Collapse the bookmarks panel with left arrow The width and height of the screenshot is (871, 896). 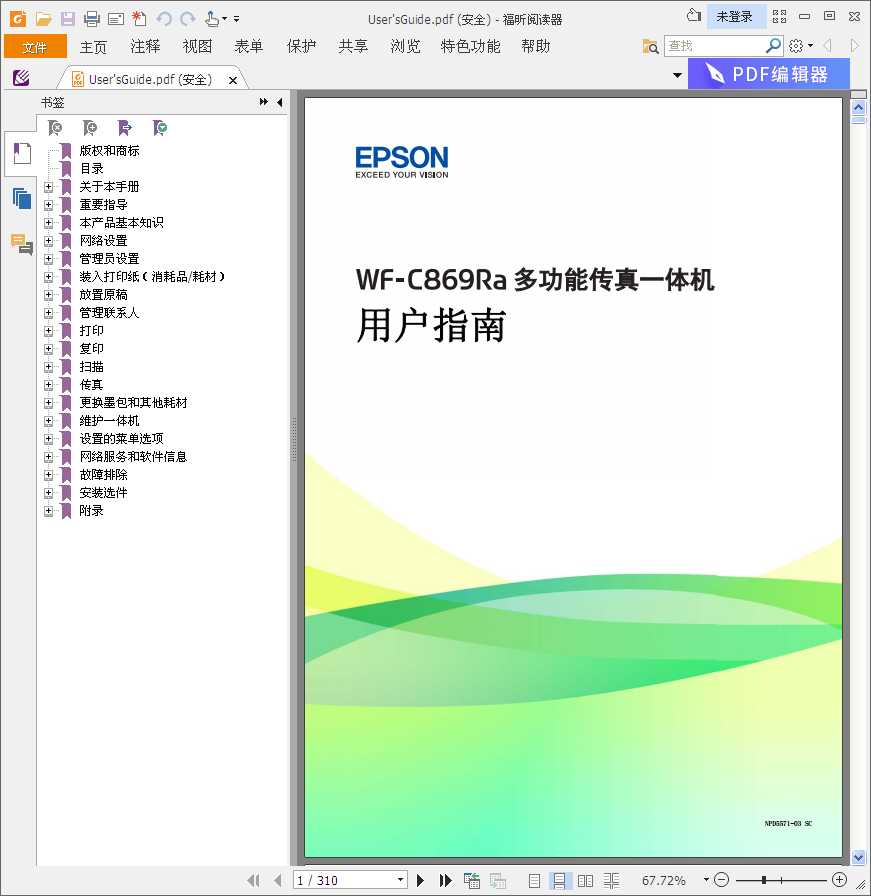pos(279,102)
